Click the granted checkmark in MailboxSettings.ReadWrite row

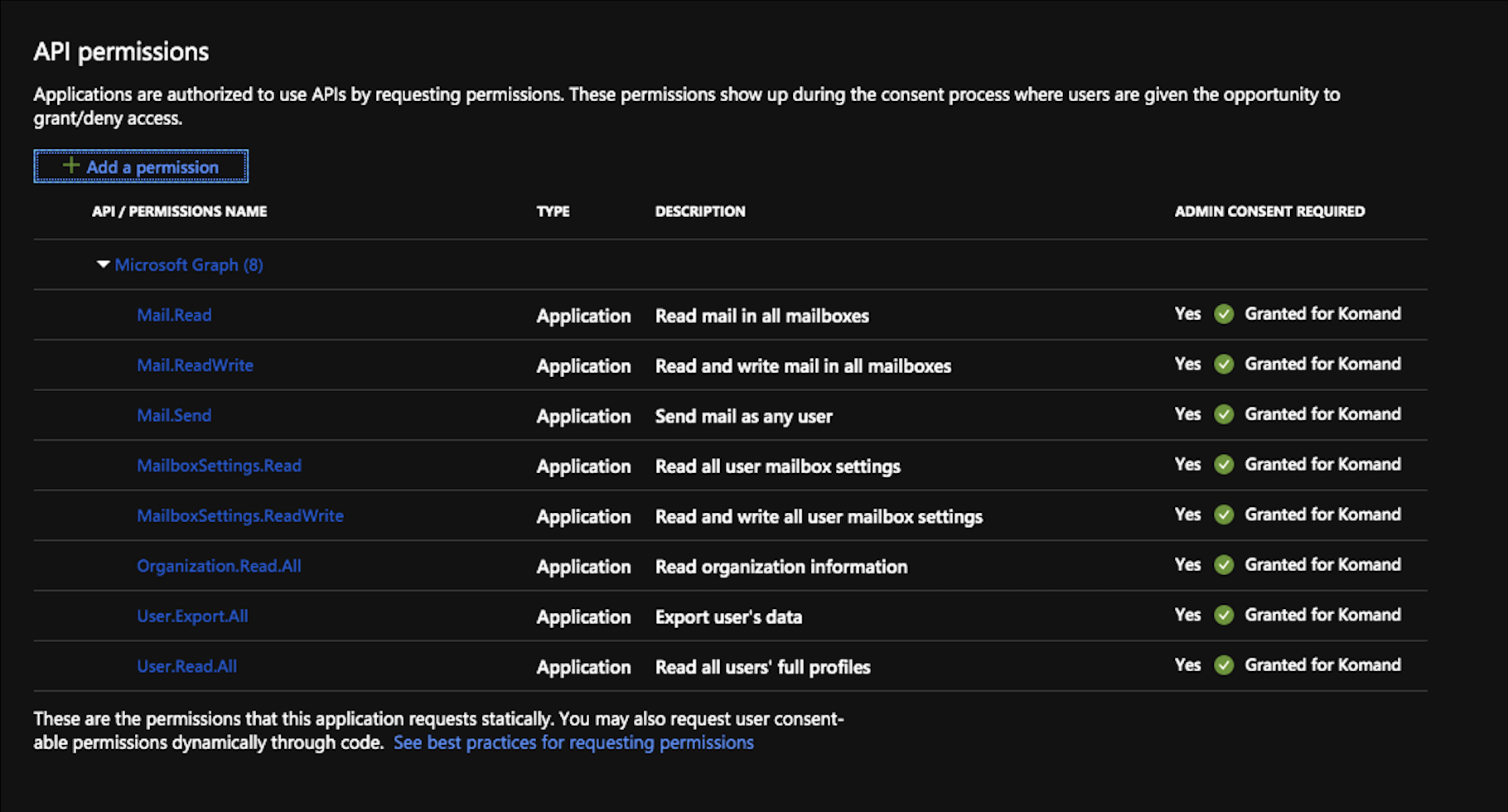(x=1224, y=515)
